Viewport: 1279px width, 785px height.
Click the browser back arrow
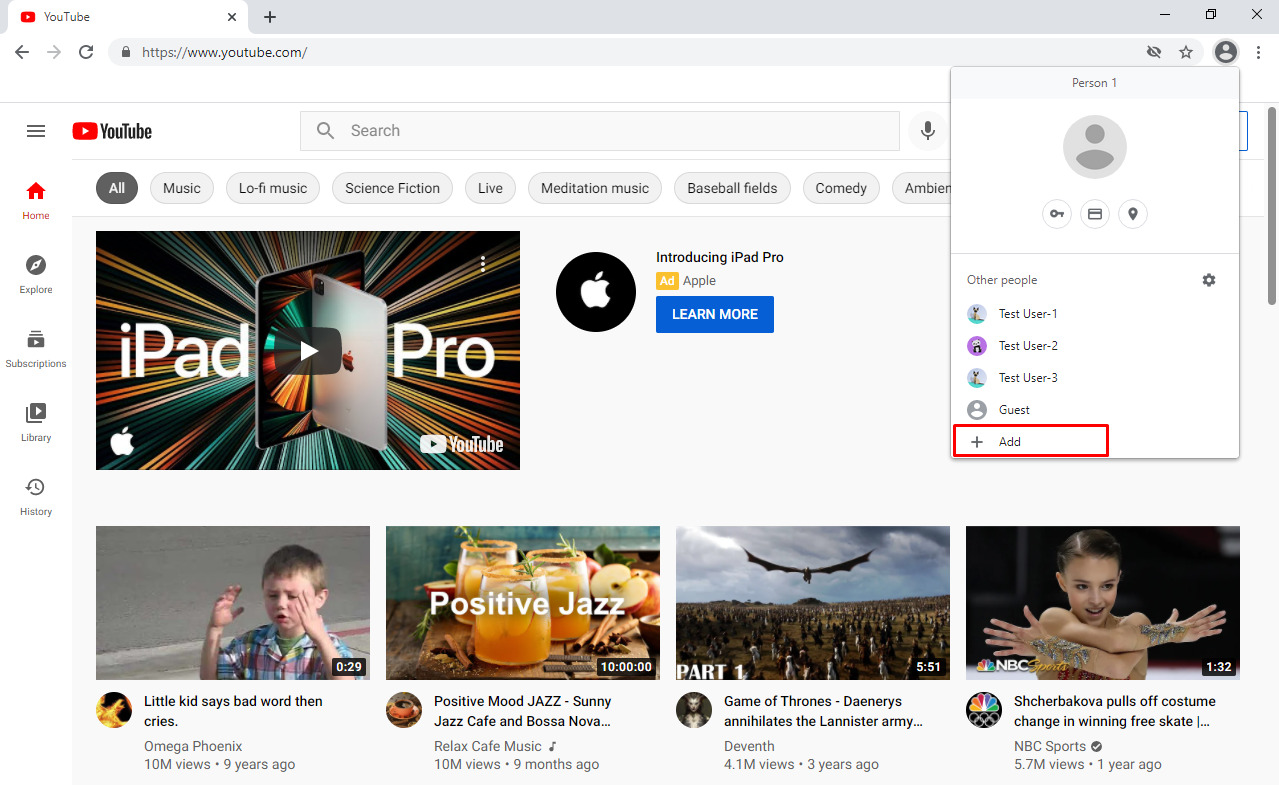[x=22, y=52]
